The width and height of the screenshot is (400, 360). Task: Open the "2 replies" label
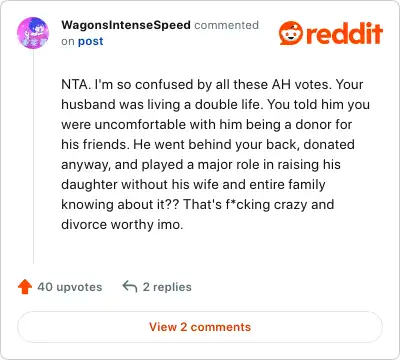tap(167, 287)
